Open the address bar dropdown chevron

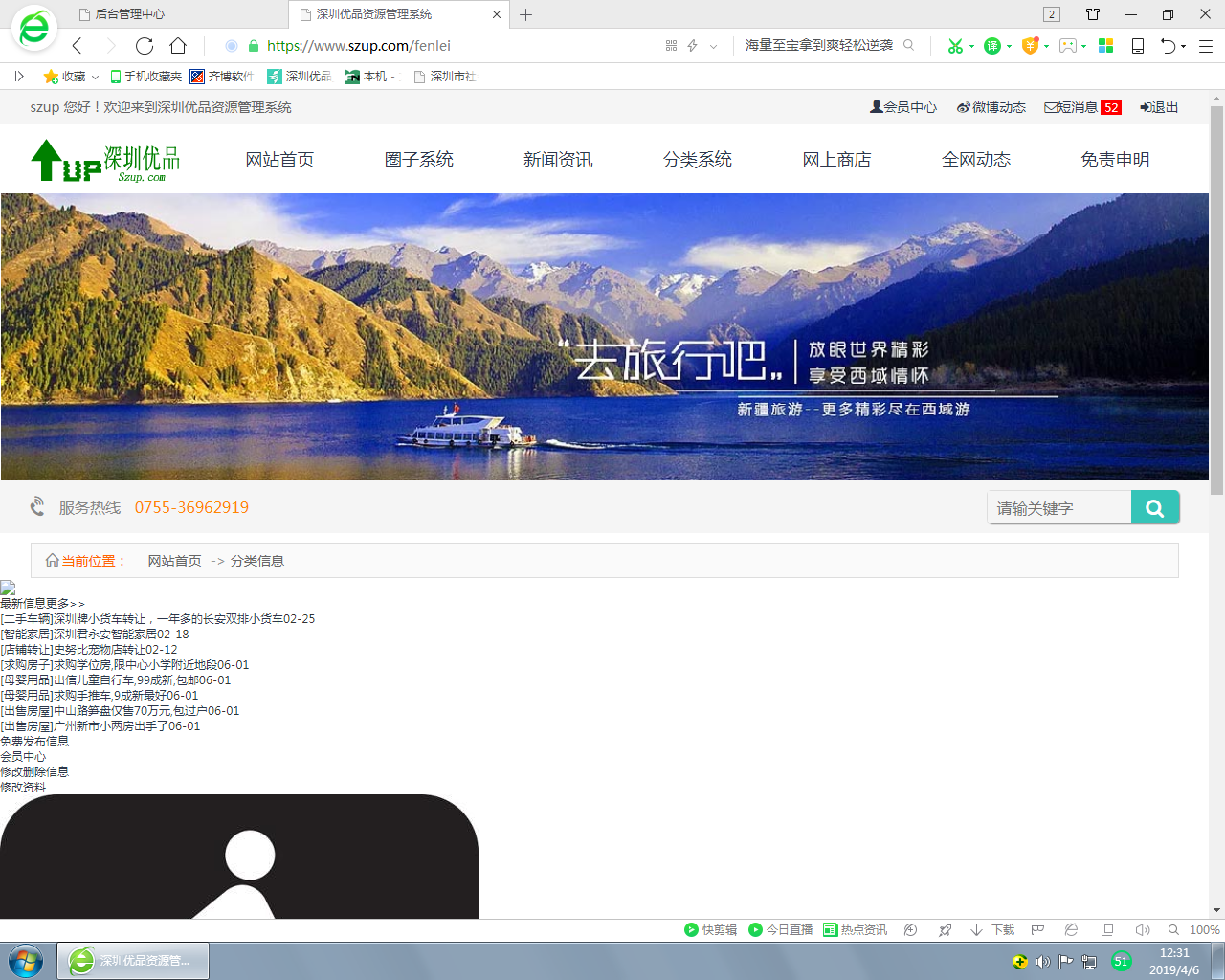pyautogui.click(x=713, y=46)
